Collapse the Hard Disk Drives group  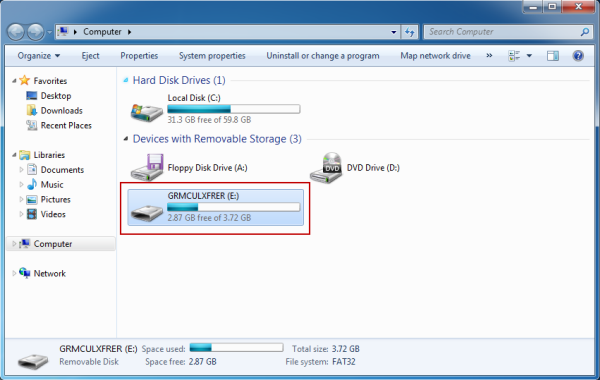(x=126, y=80)
